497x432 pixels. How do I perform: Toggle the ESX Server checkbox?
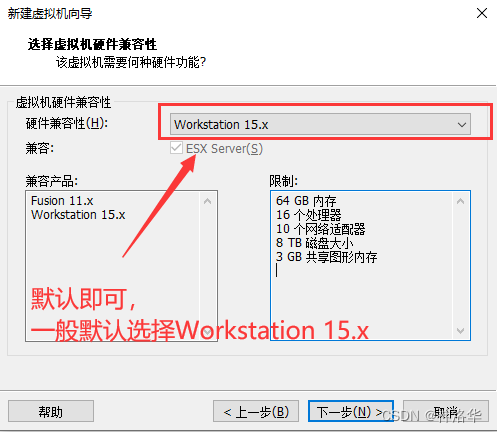pyautogui.click(x=176, y=148)
